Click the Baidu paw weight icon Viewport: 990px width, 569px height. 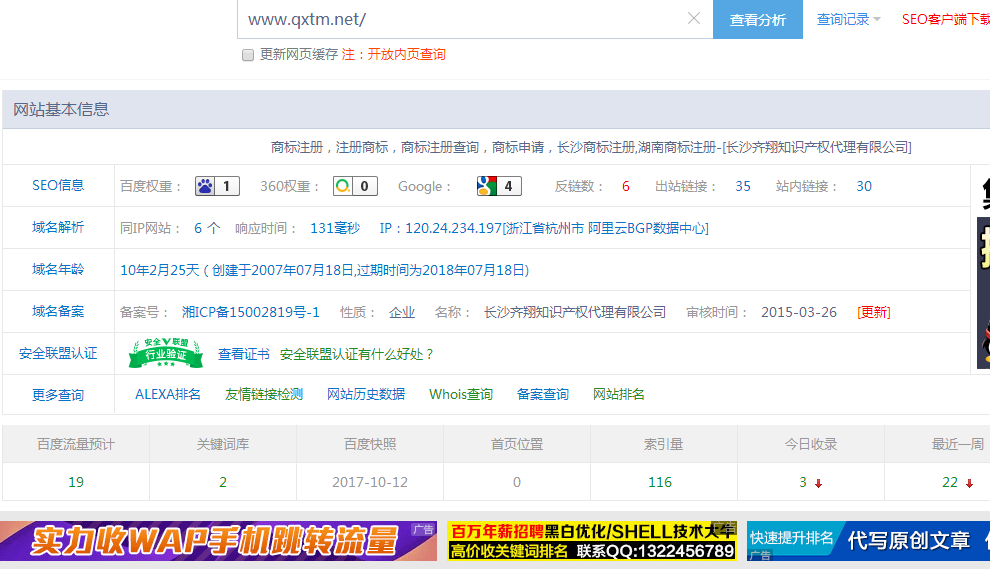coord(205,186)
